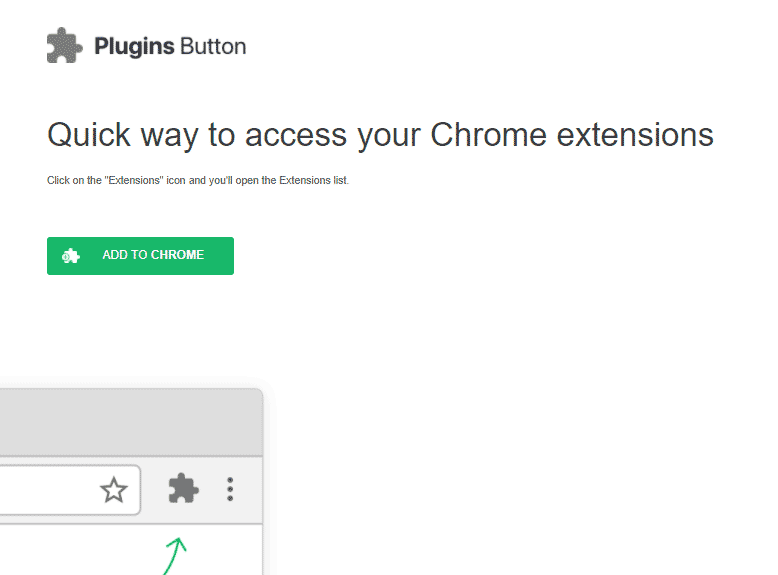This screenshot has width=778, height=575.
Task: Select the "Button" word in header logo
Action: click(213, 46)
